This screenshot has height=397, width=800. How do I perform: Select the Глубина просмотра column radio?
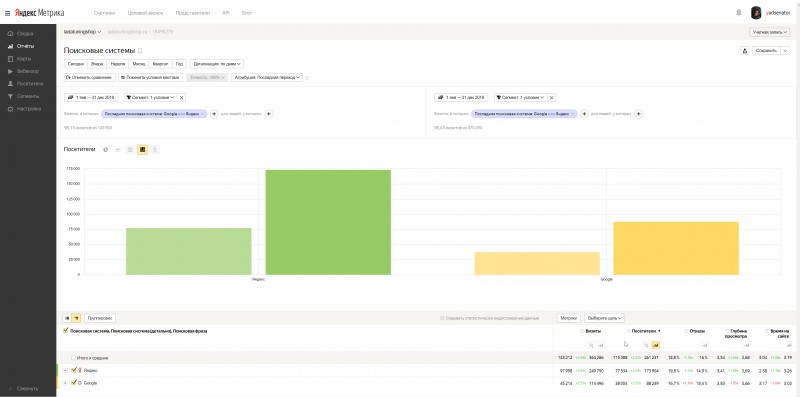pyautogui.click(x=727, y=331)
